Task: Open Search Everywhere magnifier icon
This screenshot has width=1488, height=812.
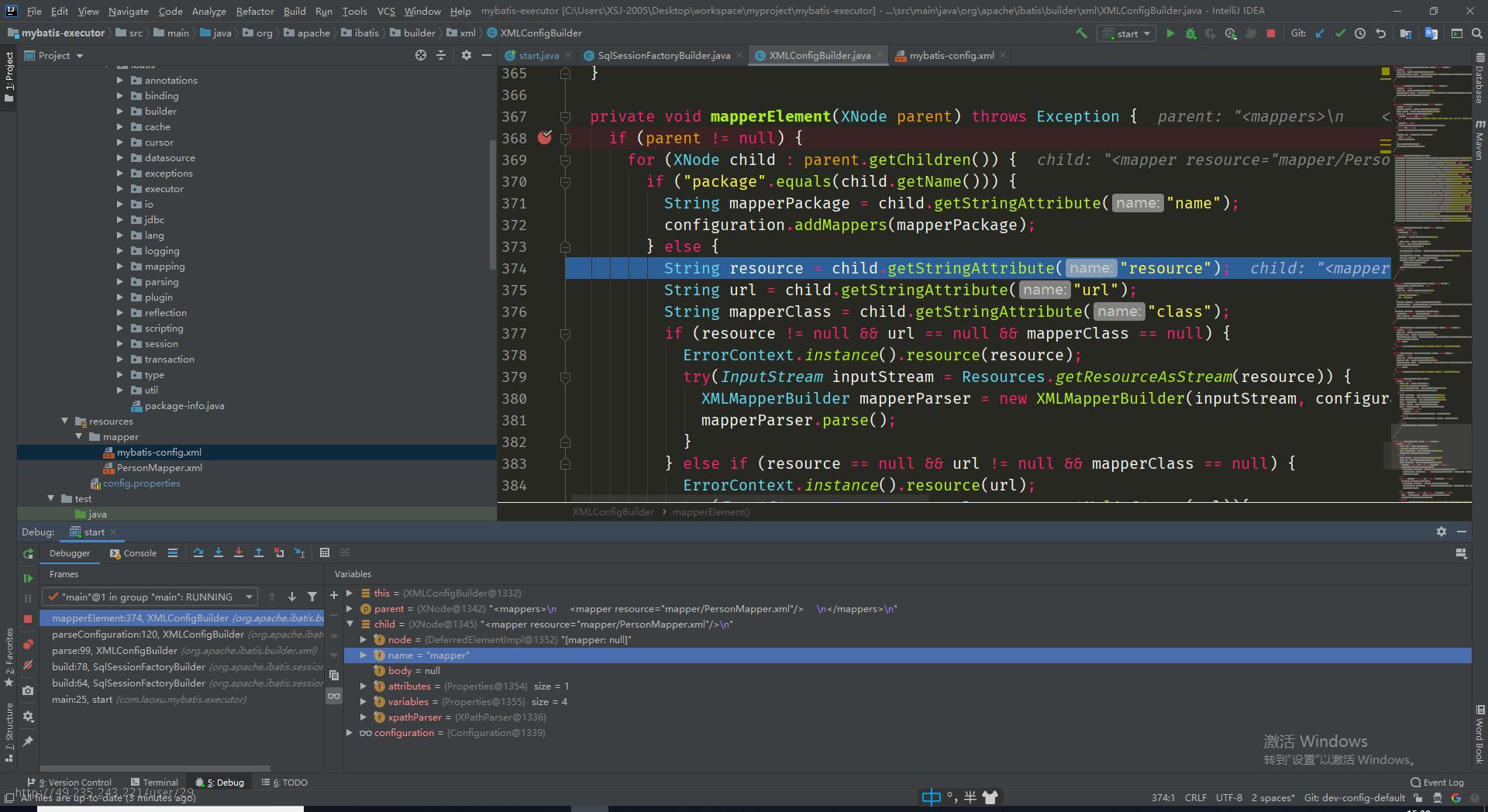Action: pos(1476,33)
